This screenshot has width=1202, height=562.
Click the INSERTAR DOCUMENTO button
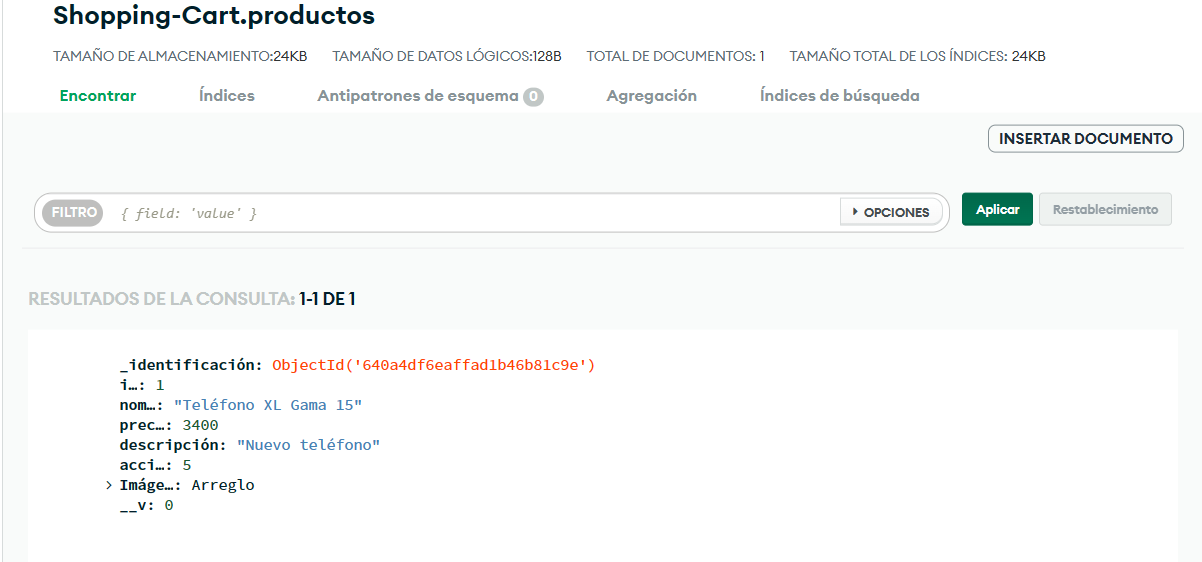coord(1085,139)
